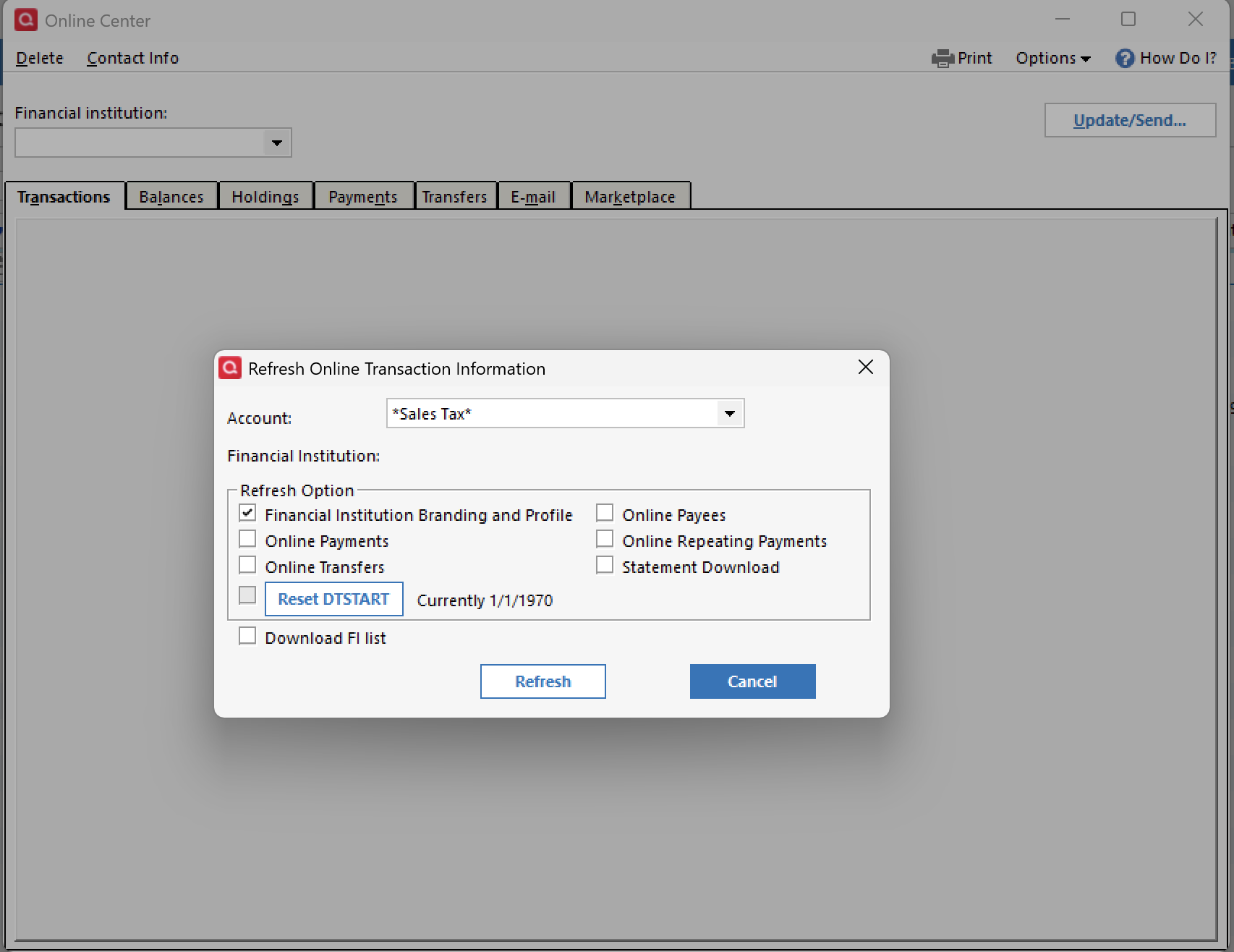
Task: Click the Print text label
Action: [x=975, y=59]
